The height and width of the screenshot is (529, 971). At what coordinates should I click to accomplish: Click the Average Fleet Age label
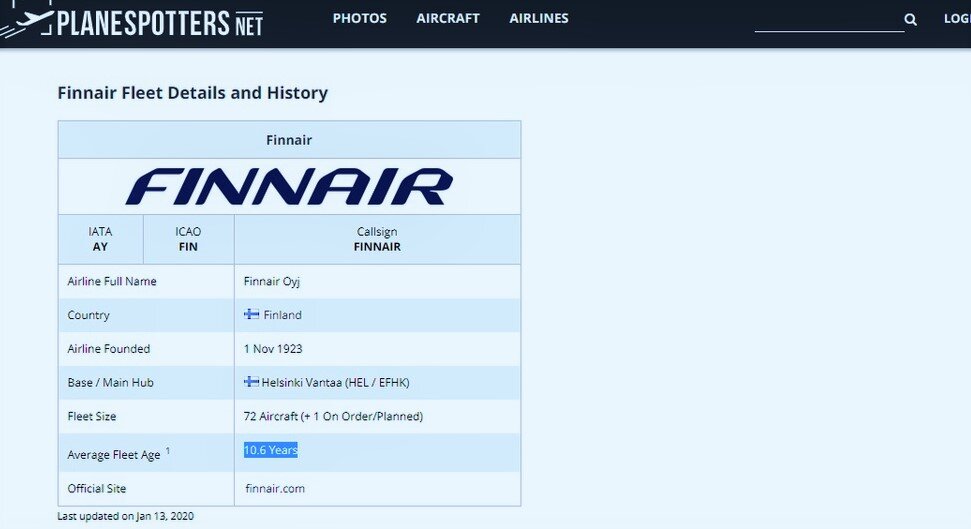point(114,455)
